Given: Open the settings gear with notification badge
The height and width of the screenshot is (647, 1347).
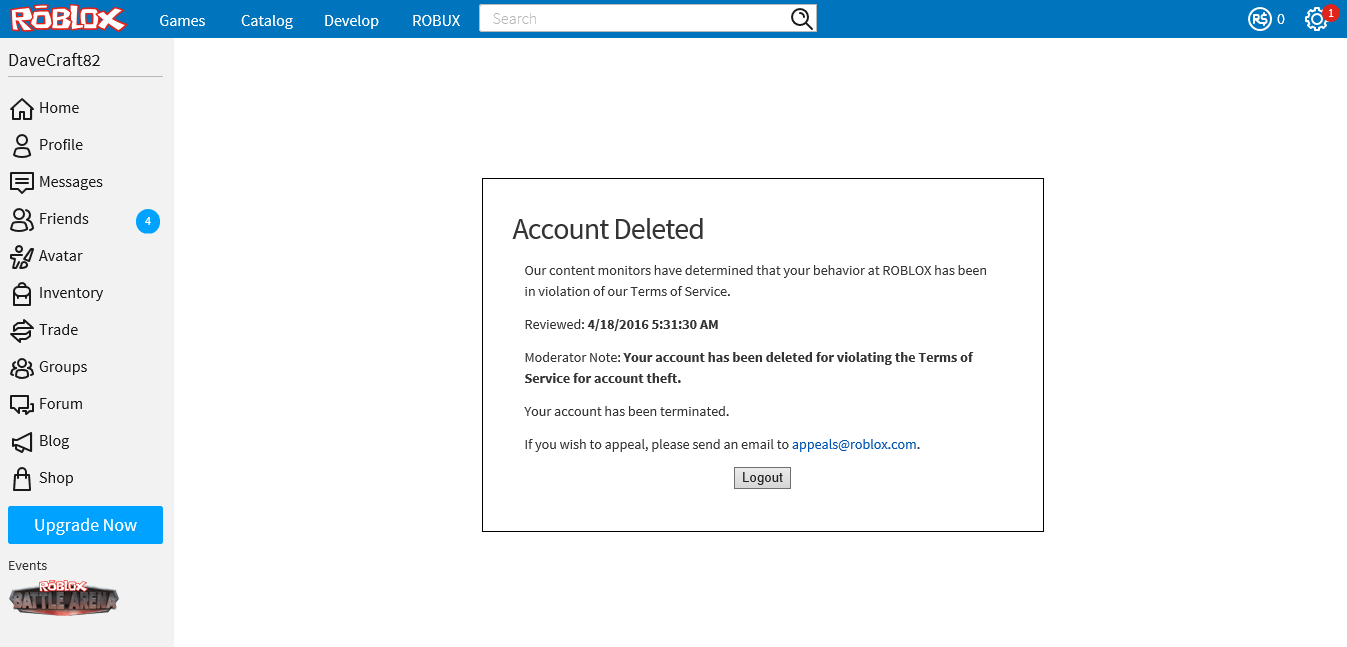Looking at the screenshot, I should (x=1318, y=18).
